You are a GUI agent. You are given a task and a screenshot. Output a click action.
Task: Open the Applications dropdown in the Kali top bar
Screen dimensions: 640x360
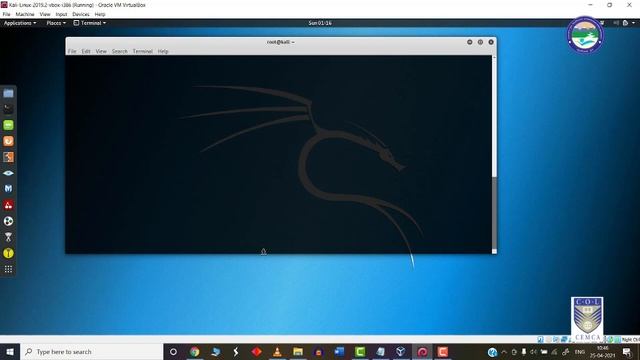[20, 23]
